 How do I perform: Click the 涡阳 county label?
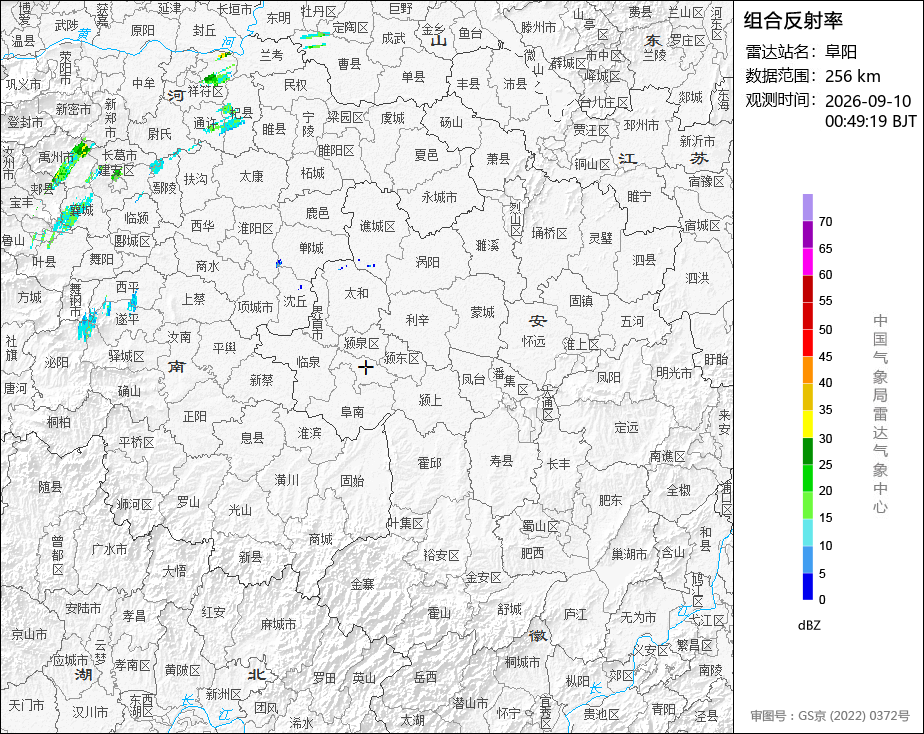click(427, 262)
